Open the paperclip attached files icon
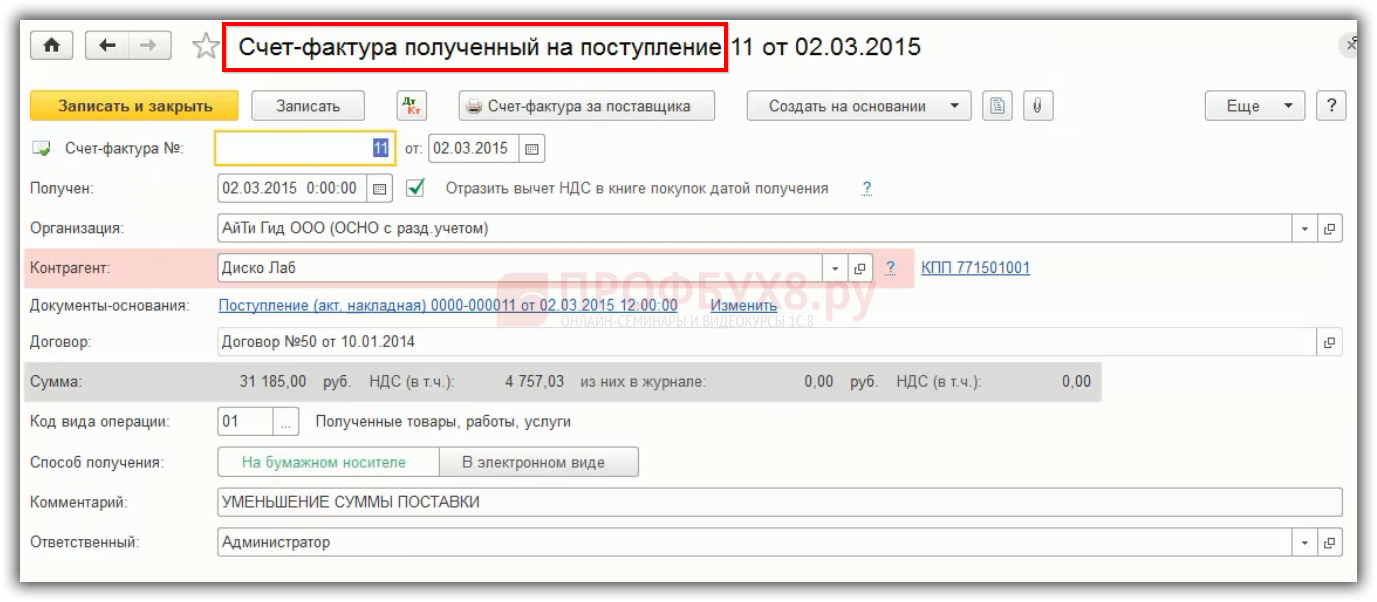The height and width of the screenshot is (602, 1377). [x=1037, y=106]
